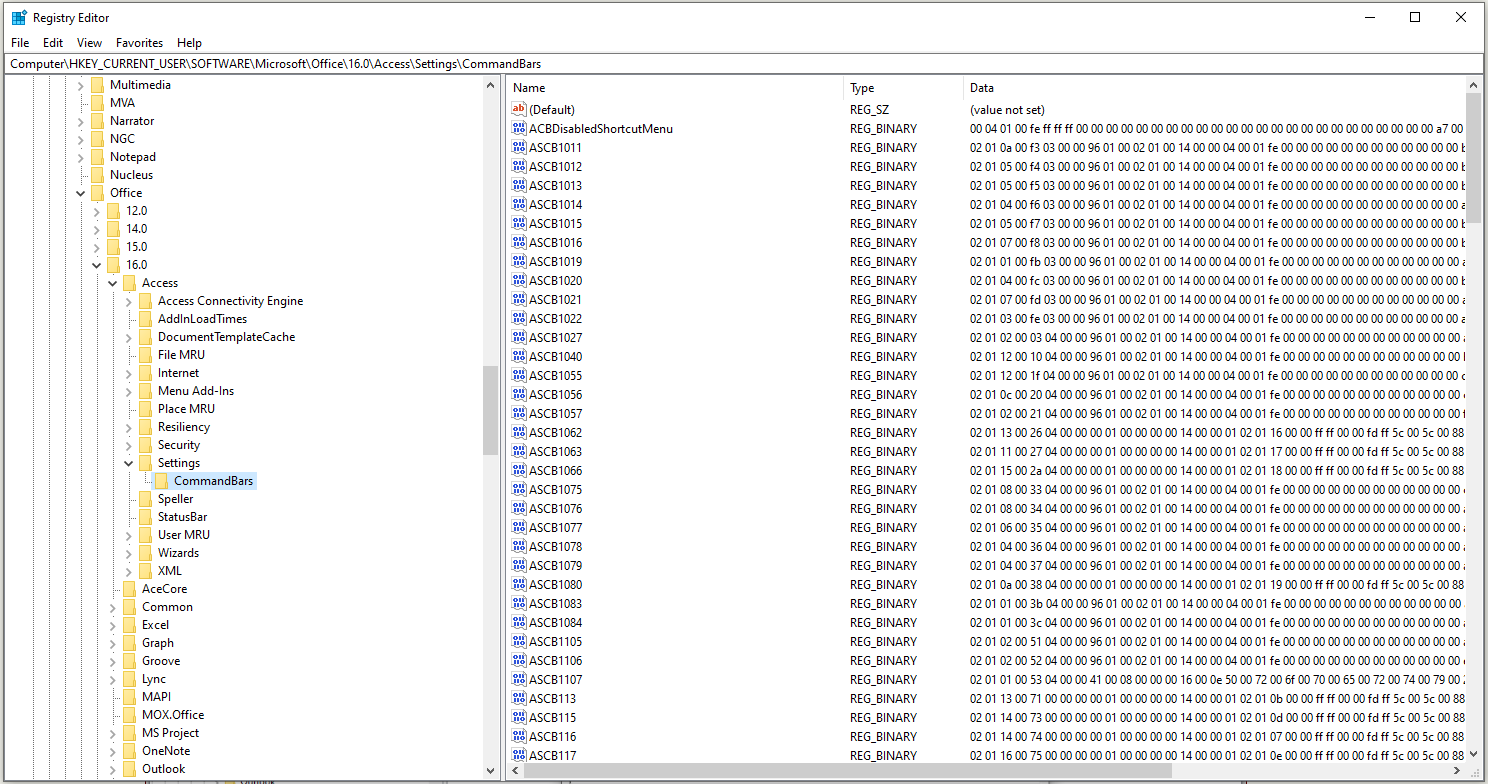Click the folder icon beside StatusBar key
The height and width of the screenshot is (784, 1488).
146,517
